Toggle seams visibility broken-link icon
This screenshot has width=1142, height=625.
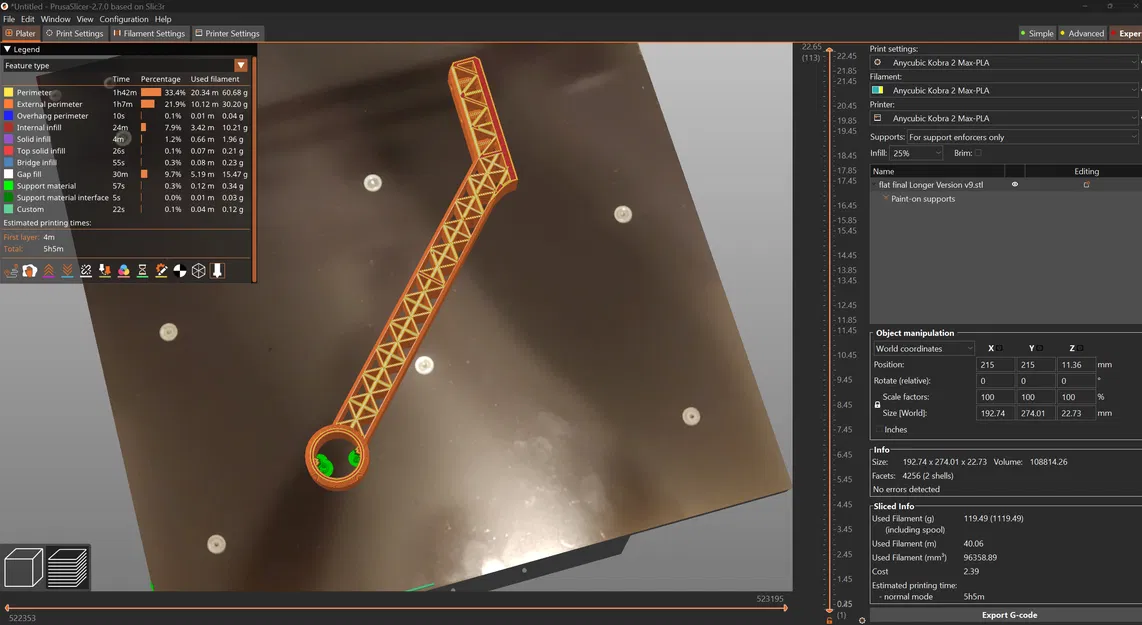tap(86, 271)
